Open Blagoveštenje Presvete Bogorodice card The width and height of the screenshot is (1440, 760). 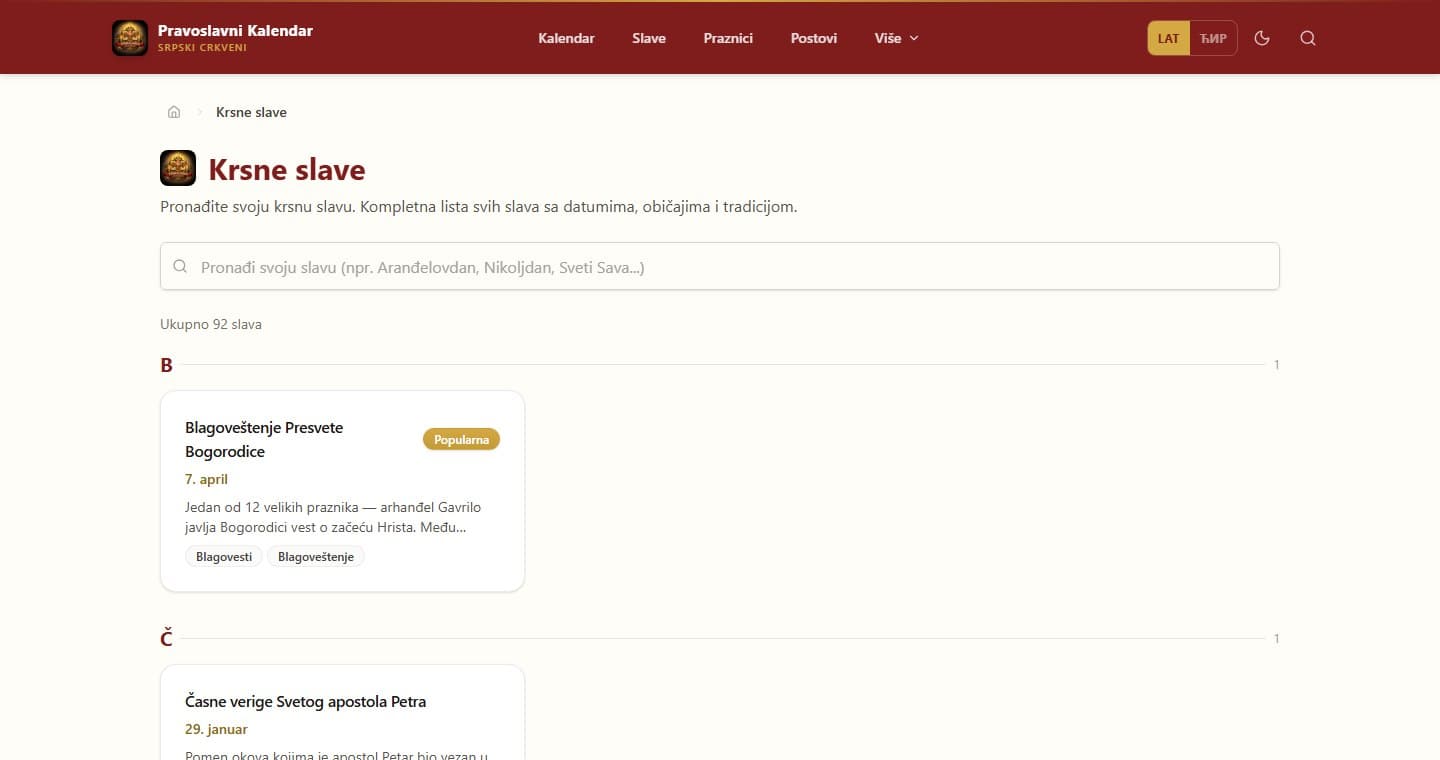(x=342, y=491)
